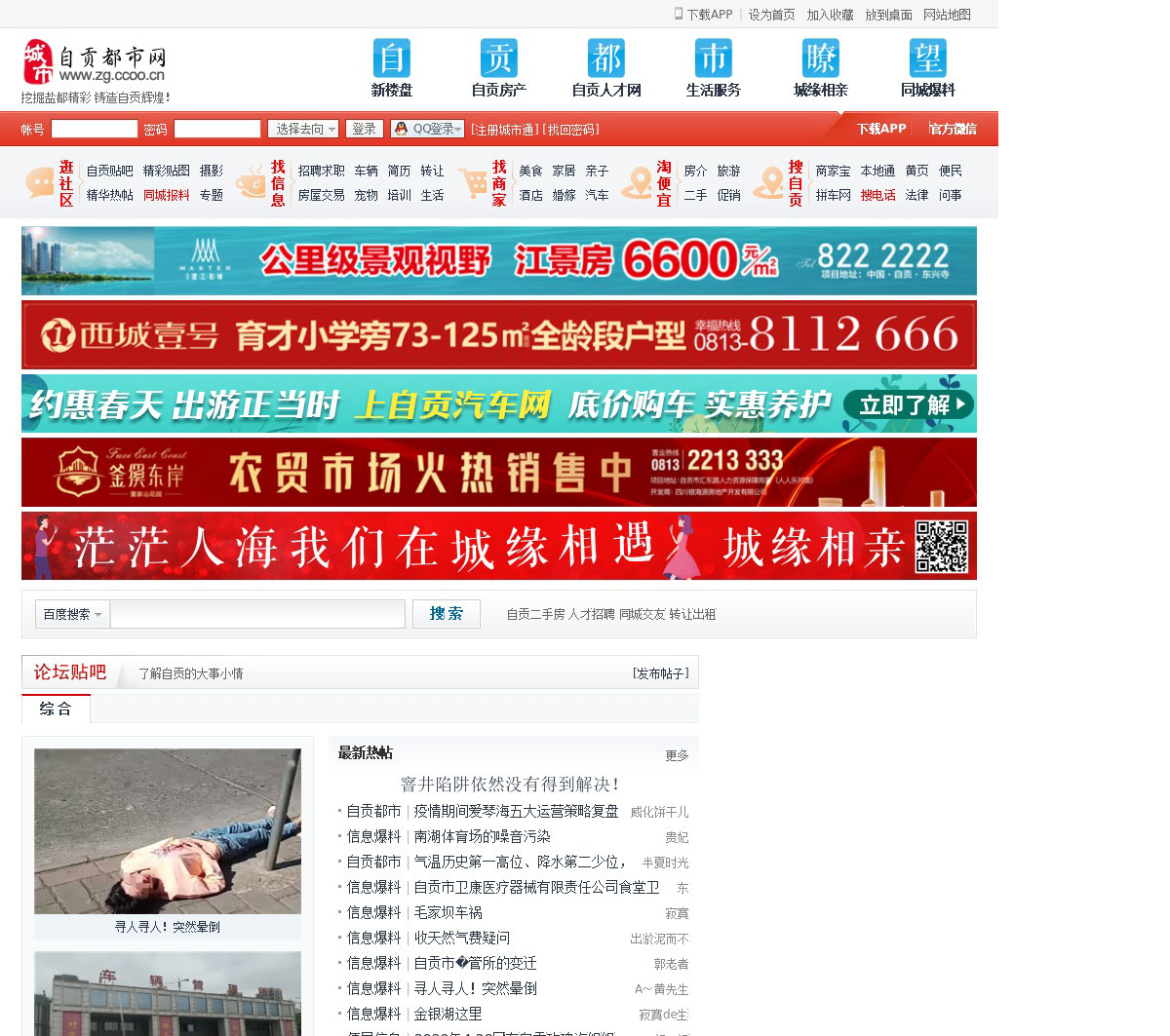1170x1036 pixels.
Task: Click 转让出租 search suggestion
Action: point(692,614)
